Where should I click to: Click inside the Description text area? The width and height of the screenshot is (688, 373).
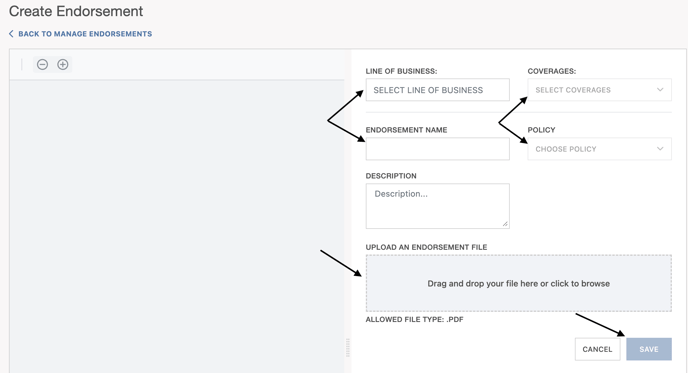pyautogui.click(x=437, y=206)
